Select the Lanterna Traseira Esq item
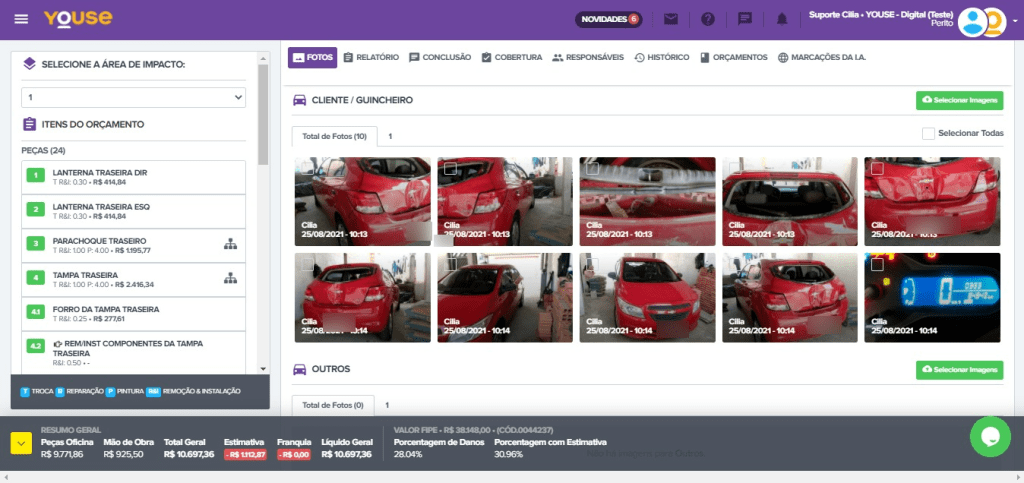Screen dimensions: 1024x483 click(x=133, y=211)
